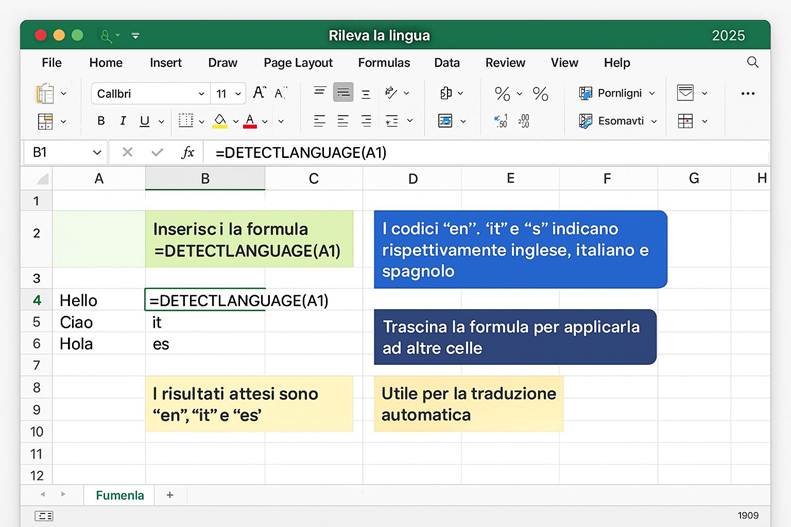Toggle bottom vertical alignment
Screen dimensions: 791x527
tap(366, 94)
